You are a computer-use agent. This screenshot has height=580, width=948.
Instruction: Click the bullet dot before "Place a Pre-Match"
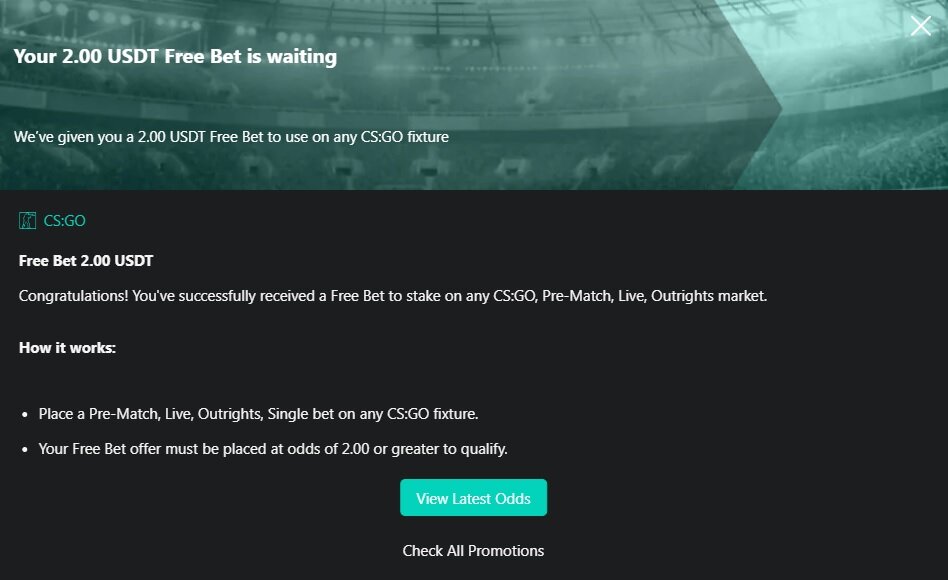24,415
